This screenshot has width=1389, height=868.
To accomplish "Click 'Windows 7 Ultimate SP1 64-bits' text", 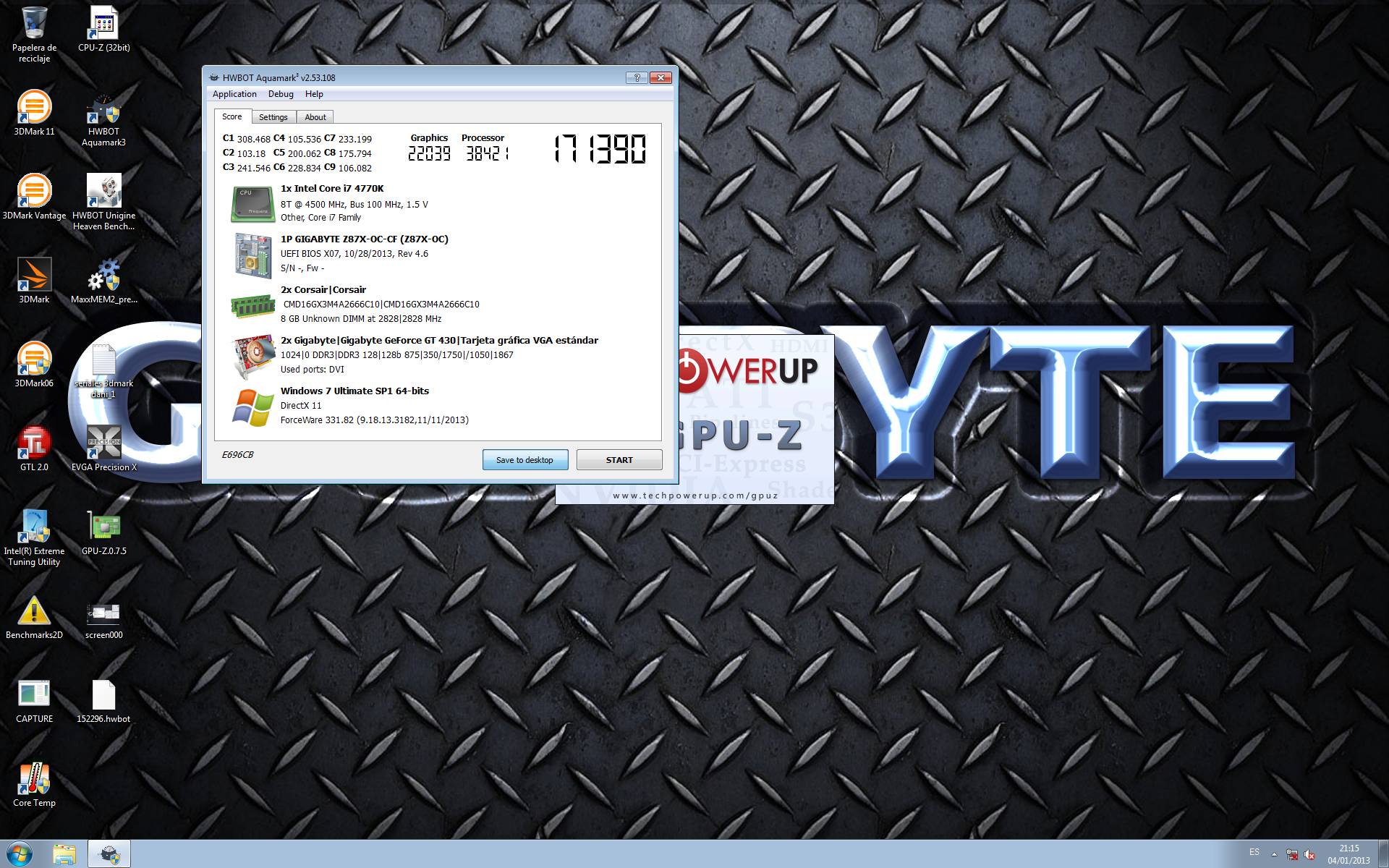I will pos(354,391).
